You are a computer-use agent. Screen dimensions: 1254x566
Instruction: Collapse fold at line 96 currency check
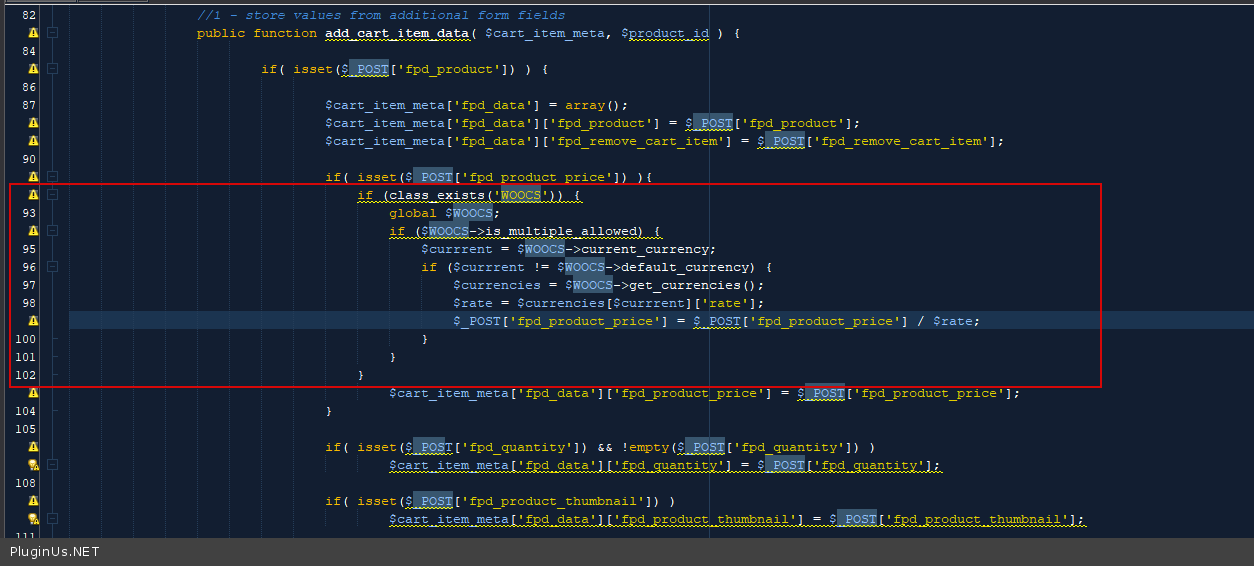[x=52, y=267]
